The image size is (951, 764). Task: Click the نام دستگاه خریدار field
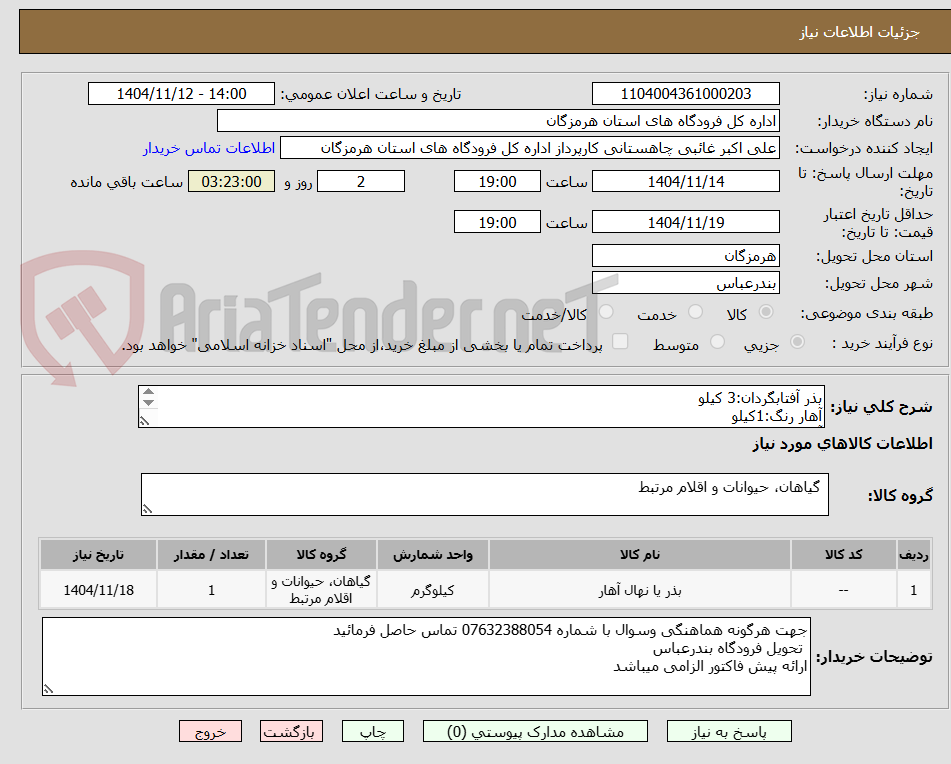pos(498,121)
